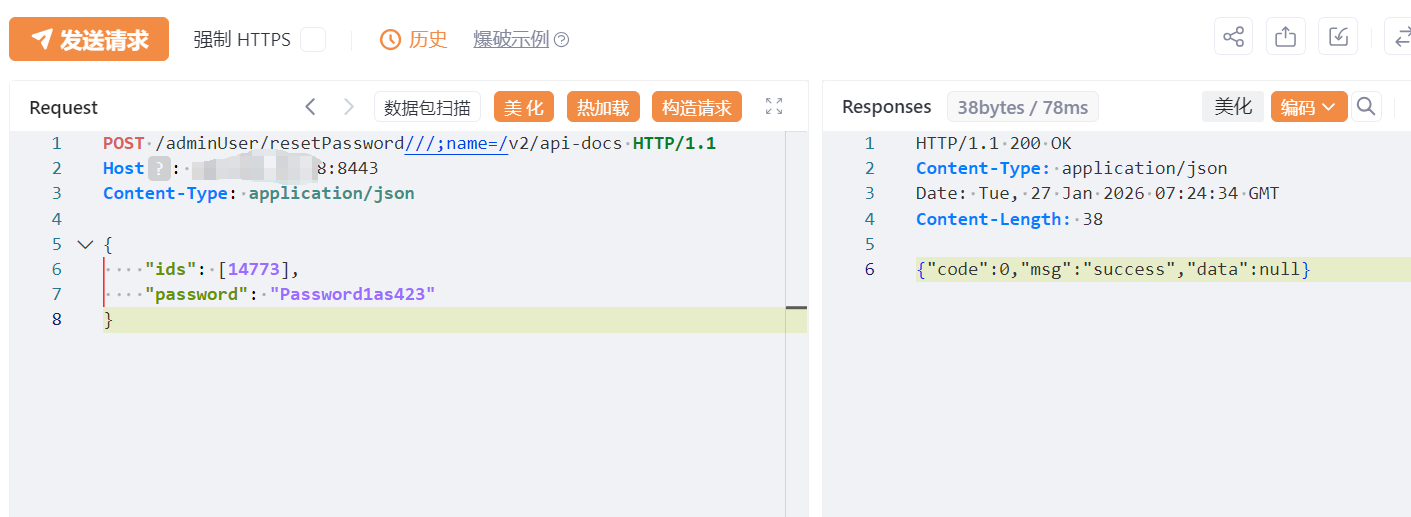The width and height of the screenshot is (1411, 517).
Task: Open the 历史 history panel
Action: tap(414, 40)
